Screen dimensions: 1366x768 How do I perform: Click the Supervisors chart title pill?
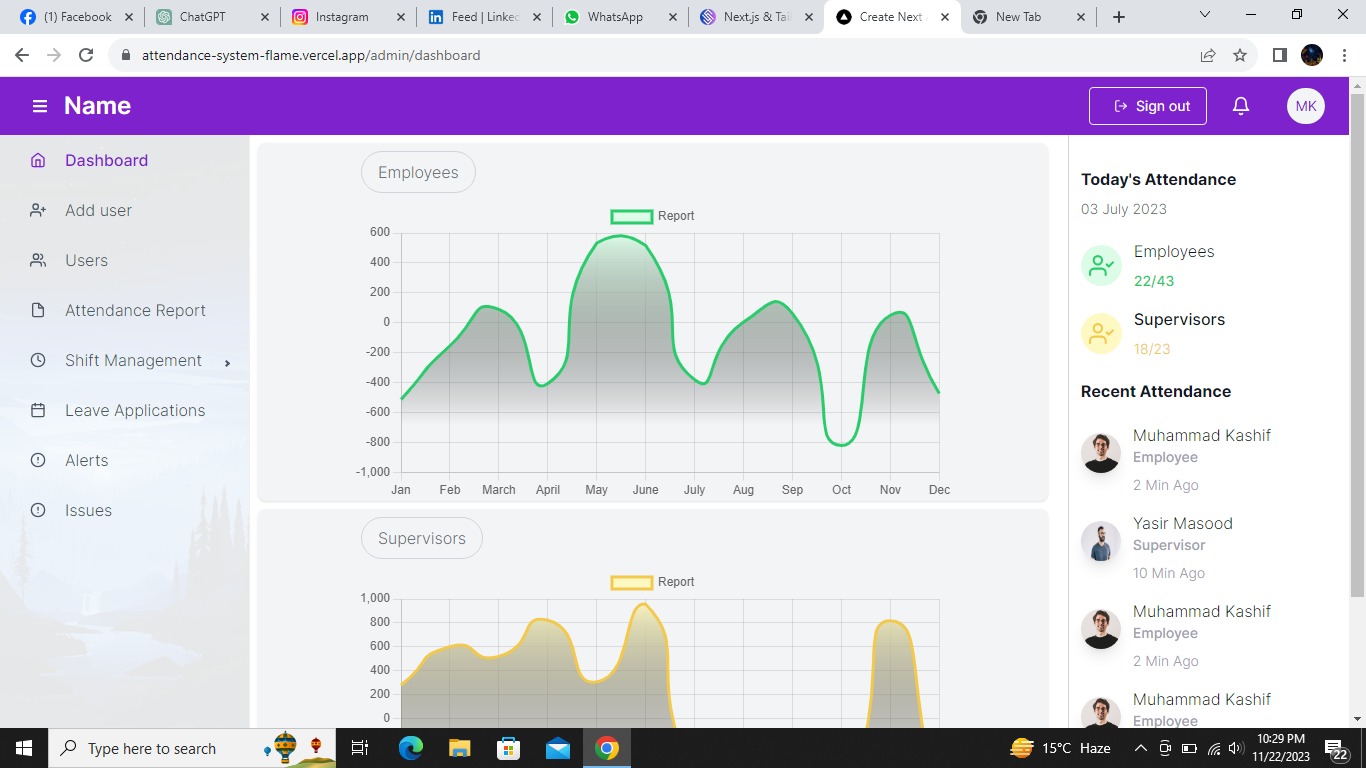pos(422,538)
